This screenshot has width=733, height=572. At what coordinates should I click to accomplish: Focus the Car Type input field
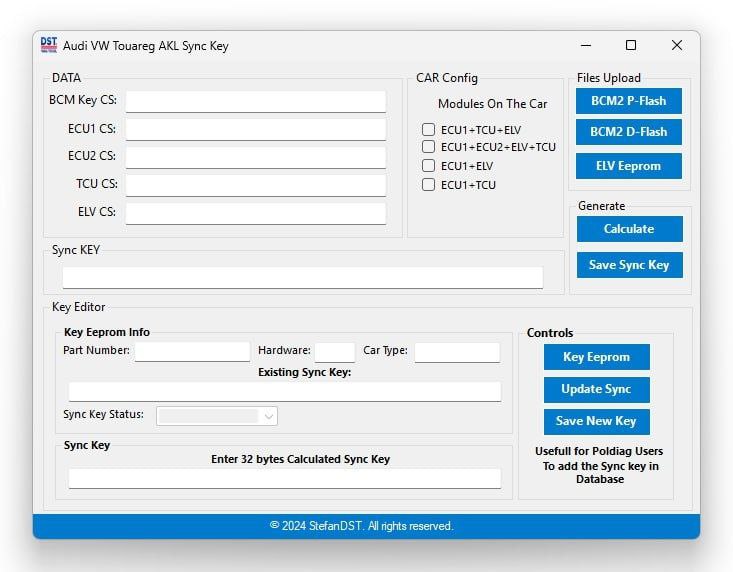click(x=456, y=351)
